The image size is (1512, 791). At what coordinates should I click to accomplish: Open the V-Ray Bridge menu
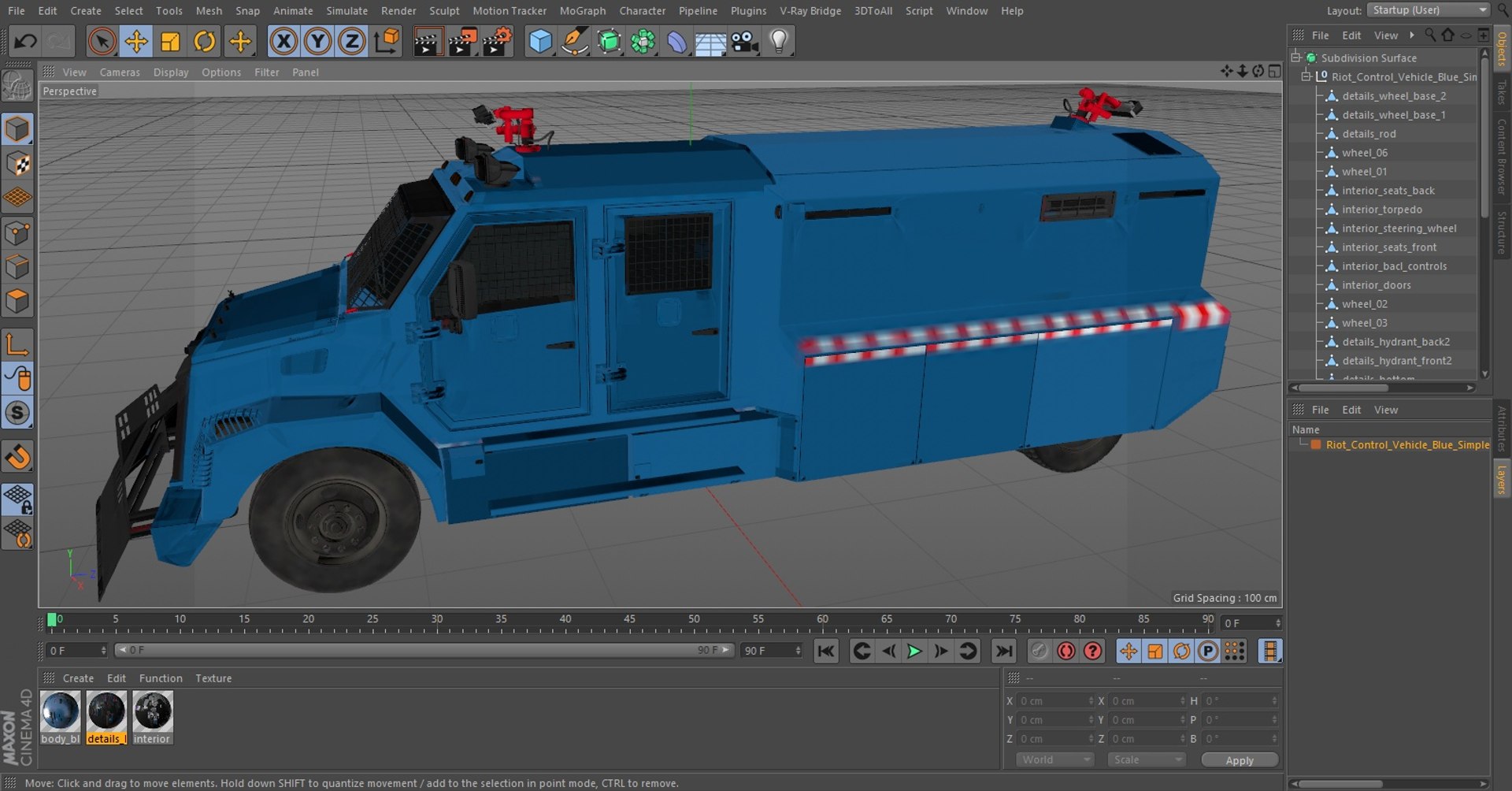pos(810,11)
